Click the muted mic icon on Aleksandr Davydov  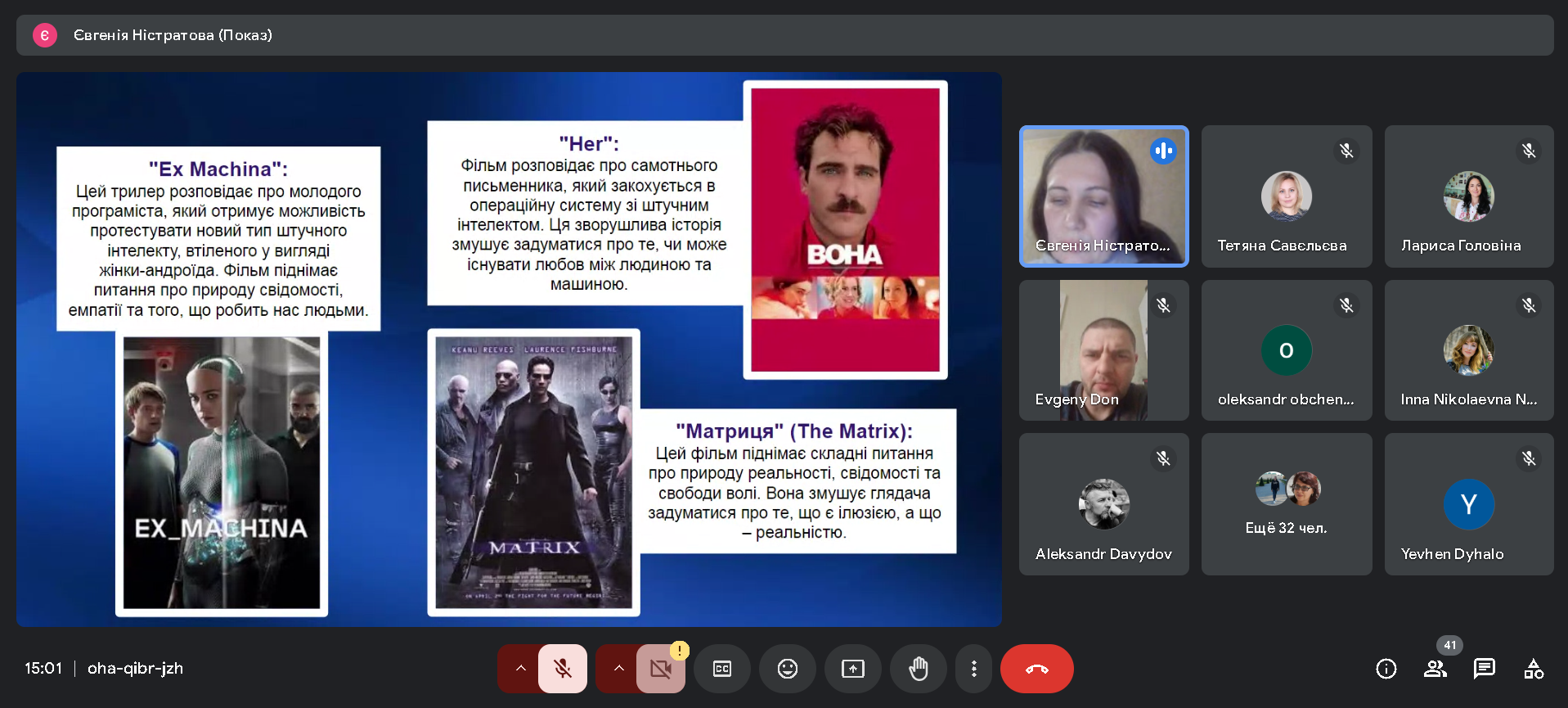[1163, 458]
